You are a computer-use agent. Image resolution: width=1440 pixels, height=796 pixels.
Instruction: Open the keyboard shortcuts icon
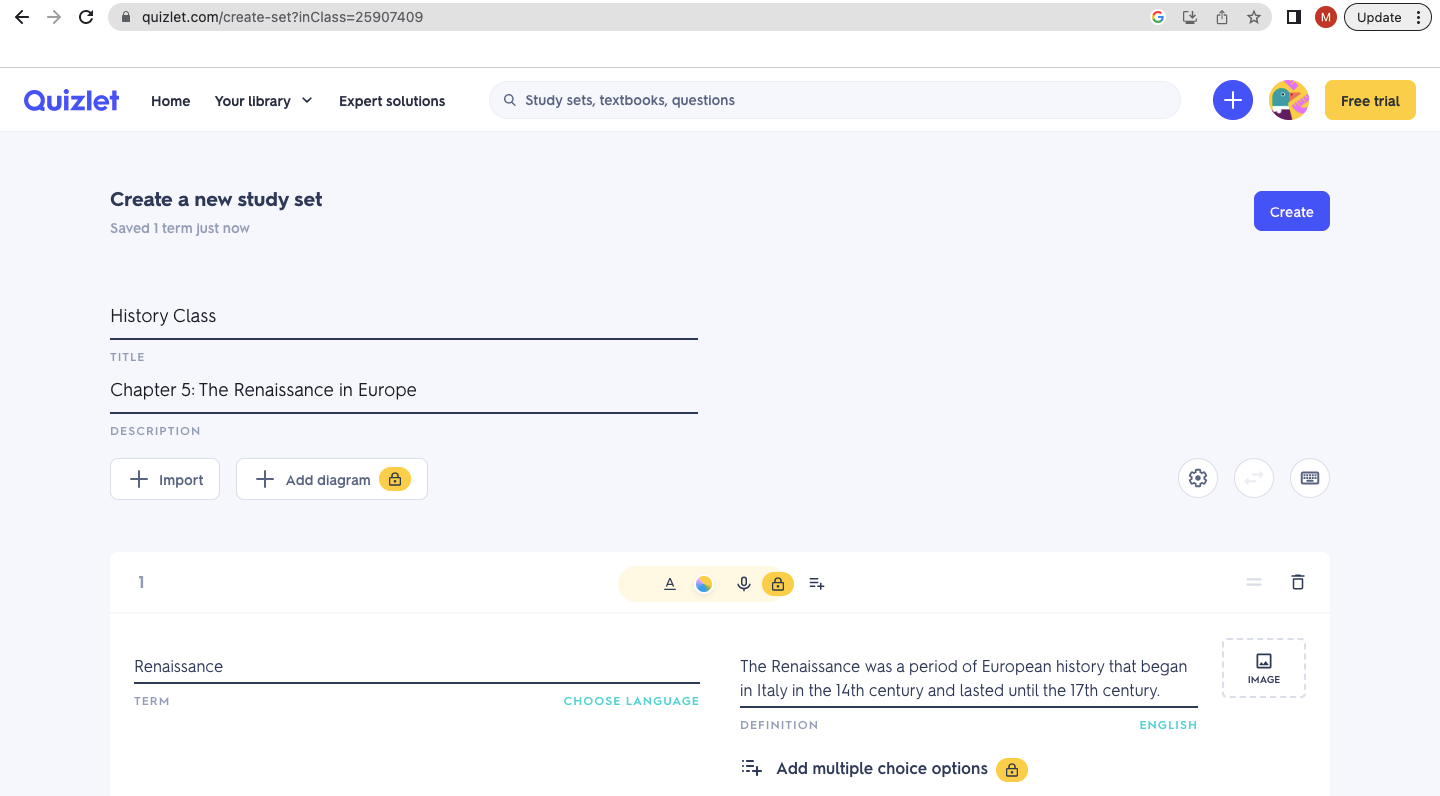coord(1310,478)
